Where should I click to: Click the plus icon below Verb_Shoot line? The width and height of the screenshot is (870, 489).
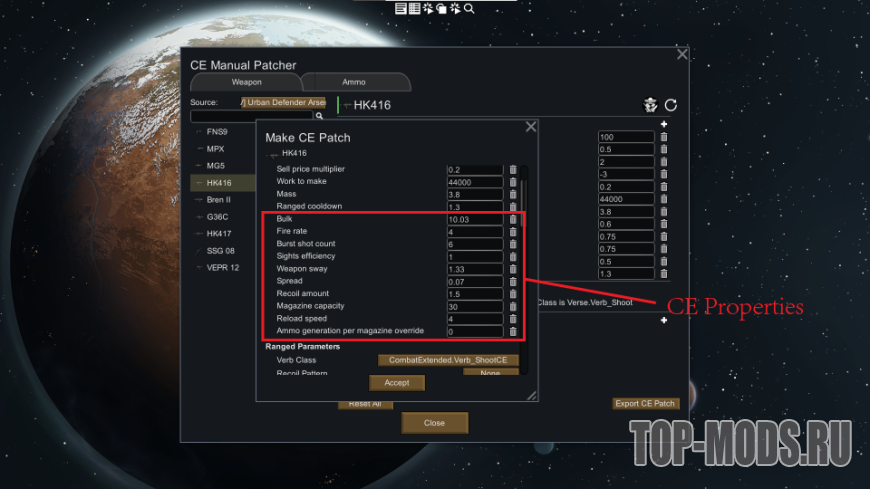pos(664,320)
